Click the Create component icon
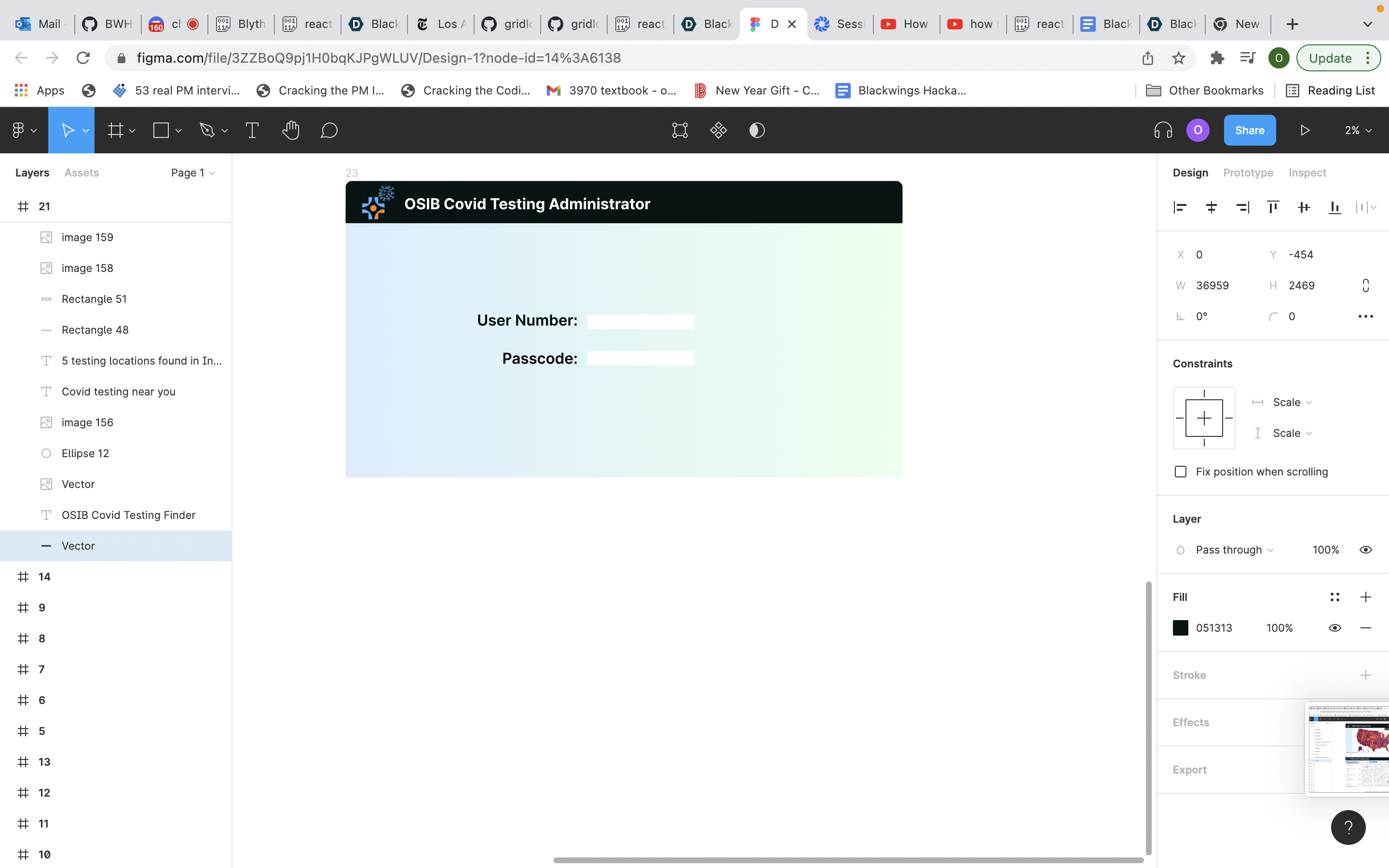Screen dimensions: 1389x868 [x=718, y=130]
